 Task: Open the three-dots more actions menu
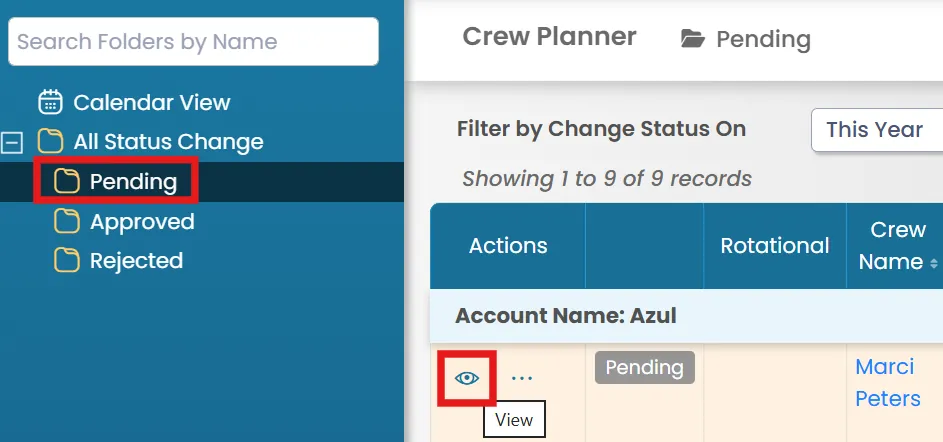[x=521, y=378]
